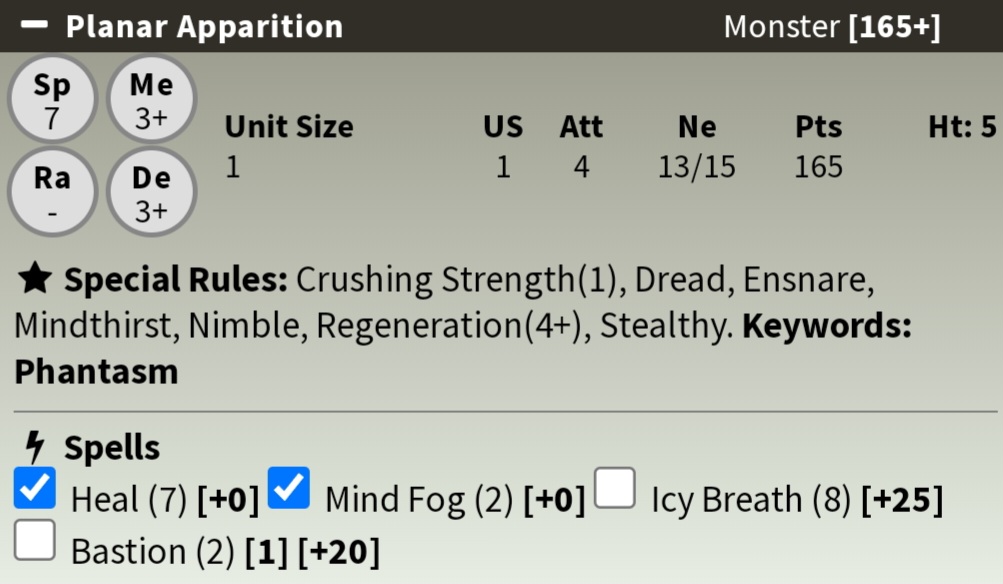Click the Me melee stat badge
This screenshot has height=584, width=1003.
coord(151,99)
